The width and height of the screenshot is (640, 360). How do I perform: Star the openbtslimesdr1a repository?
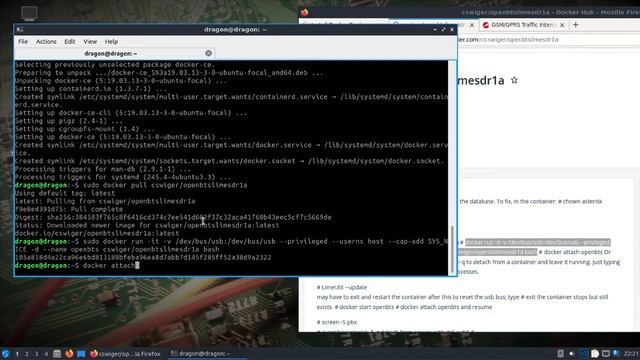click(514, 80)
